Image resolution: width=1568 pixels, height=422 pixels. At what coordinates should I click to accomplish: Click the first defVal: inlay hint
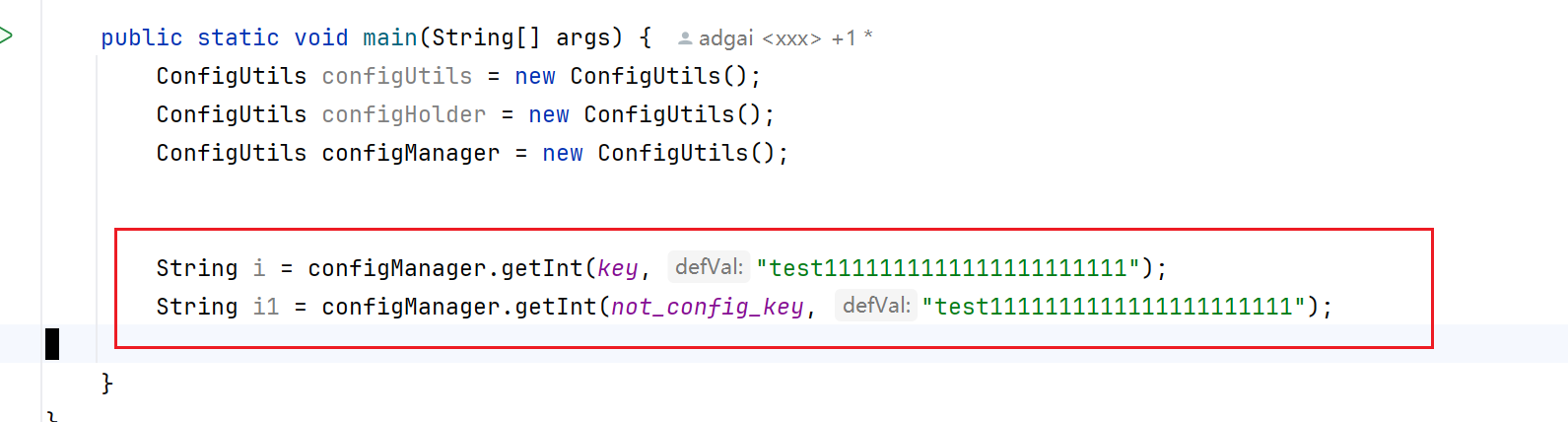(709, 267)
